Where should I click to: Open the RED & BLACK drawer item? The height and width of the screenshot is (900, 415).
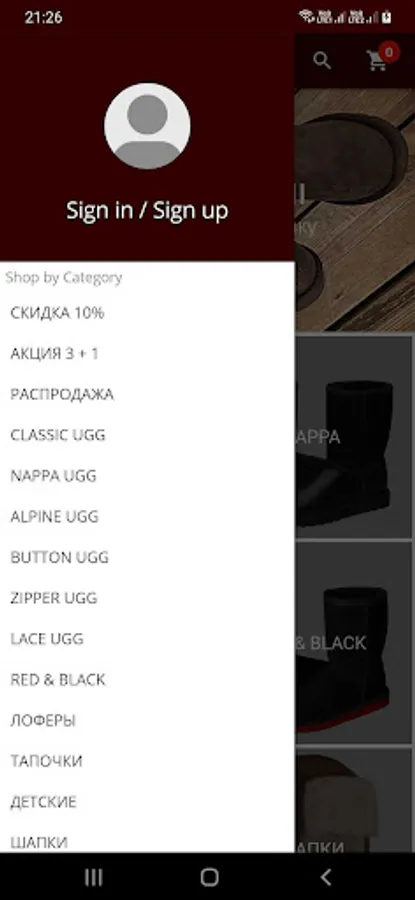pyautogui.click(x=148, y=680)
